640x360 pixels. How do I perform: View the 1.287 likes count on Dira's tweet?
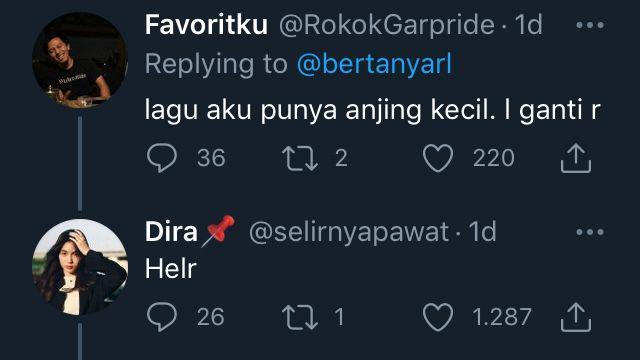(x=502, y=317)
